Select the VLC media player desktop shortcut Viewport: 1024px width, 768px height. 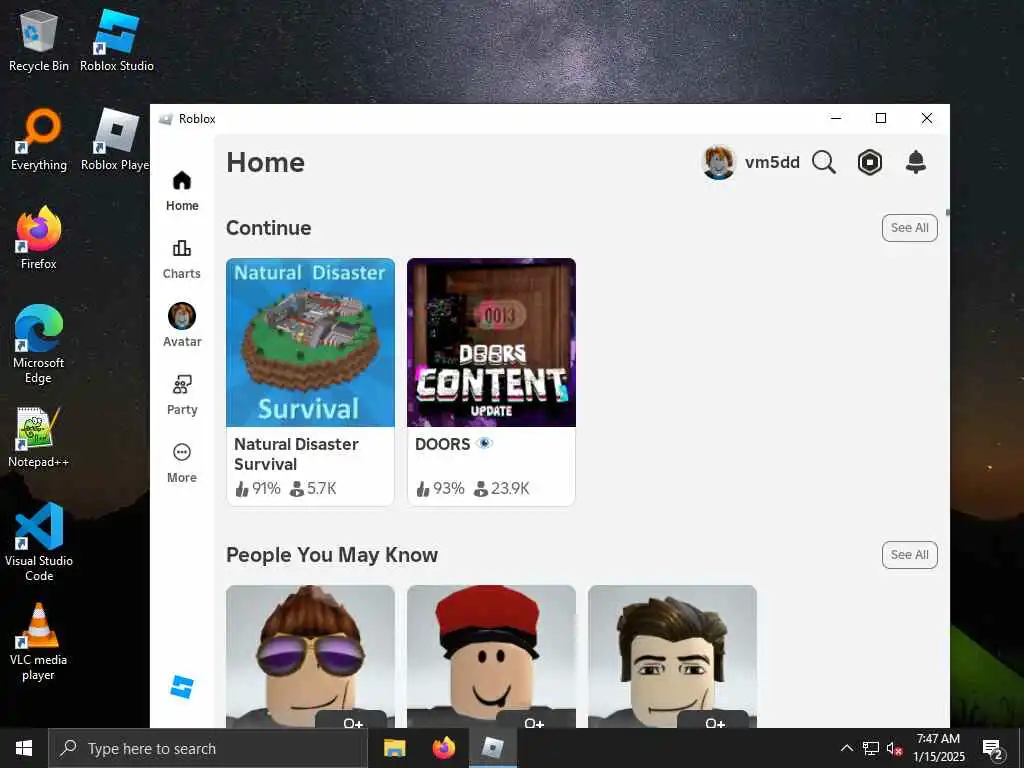click(x=39, y=642)
